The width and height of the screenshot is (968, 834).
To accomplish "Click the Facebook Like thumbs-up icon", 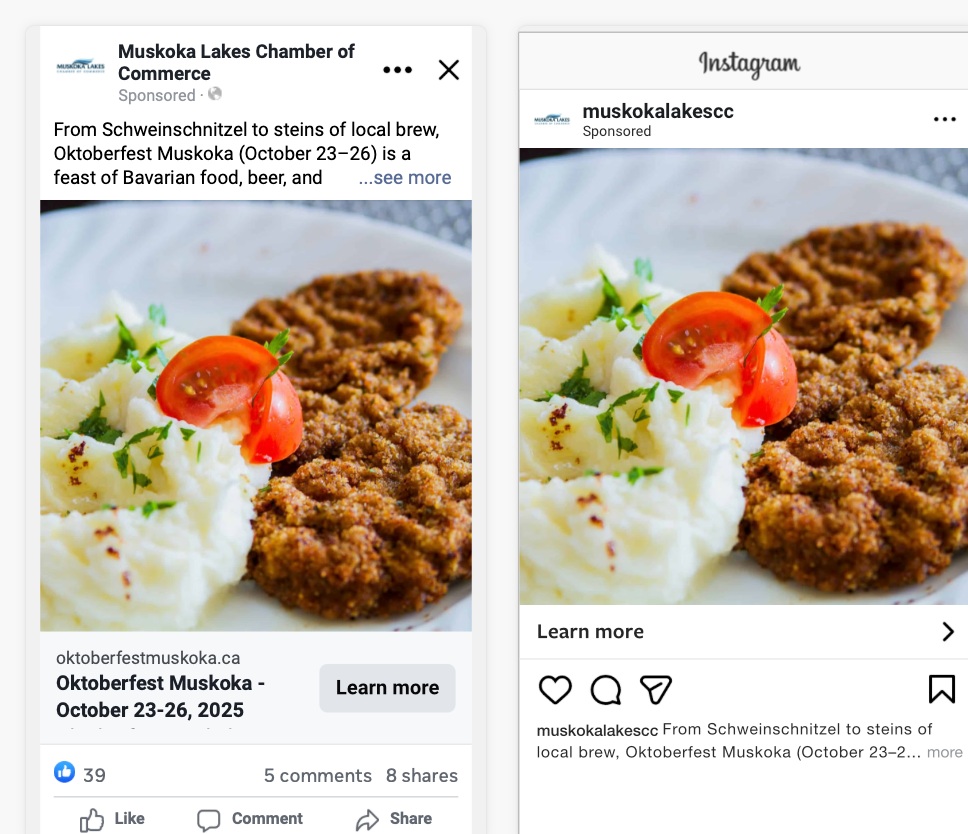I will point(93,819).
